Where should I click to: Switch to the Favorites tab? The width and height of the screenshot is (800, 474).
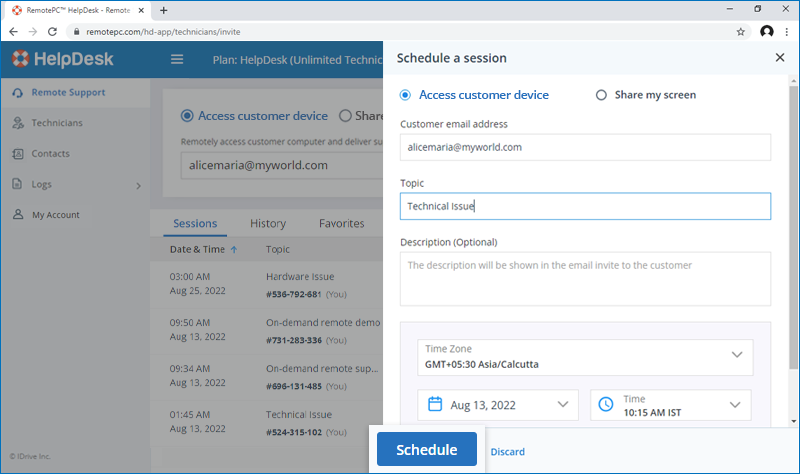[341, 224]
